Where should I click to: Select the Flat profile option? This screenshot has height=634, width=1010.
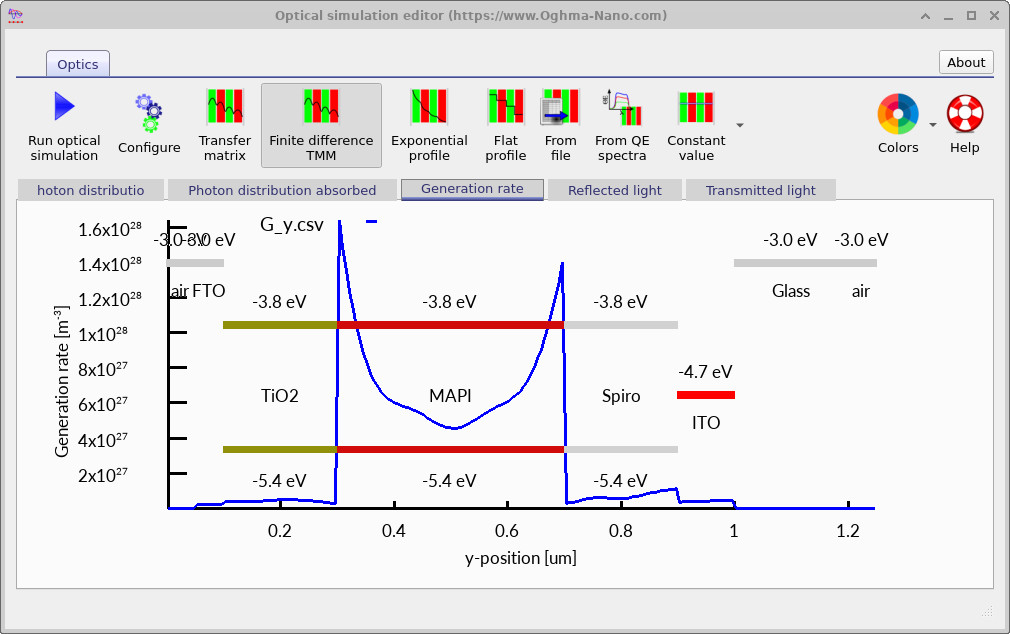[x=506, y=126]
